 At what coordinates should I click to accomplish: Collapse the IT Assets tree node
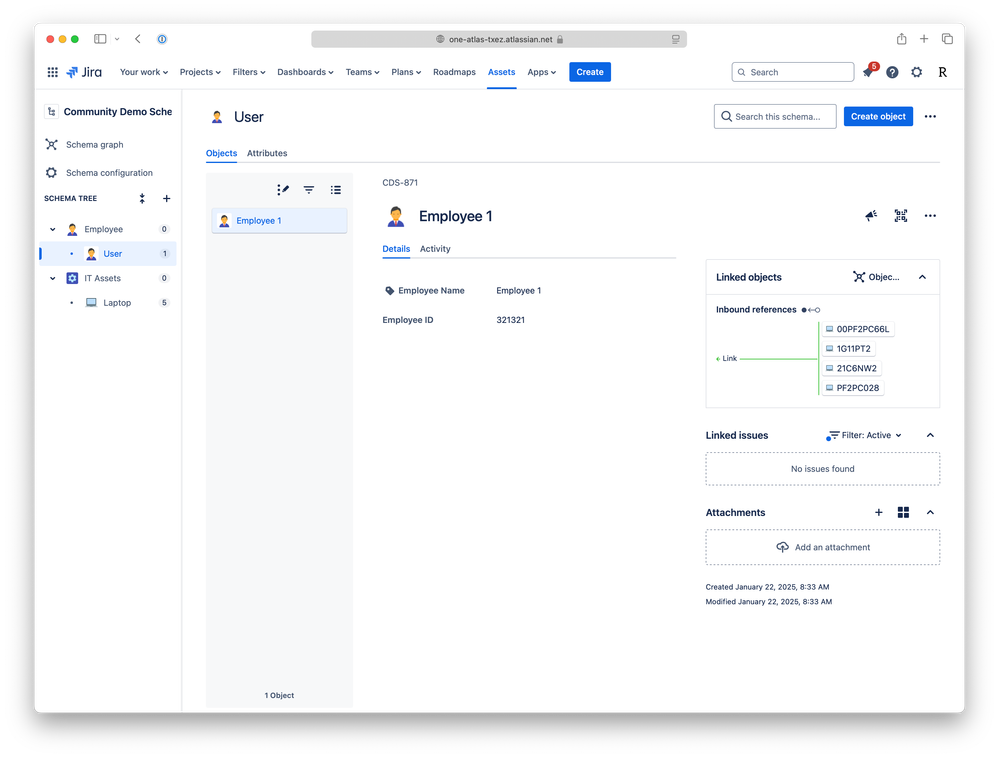click(53, 278)
